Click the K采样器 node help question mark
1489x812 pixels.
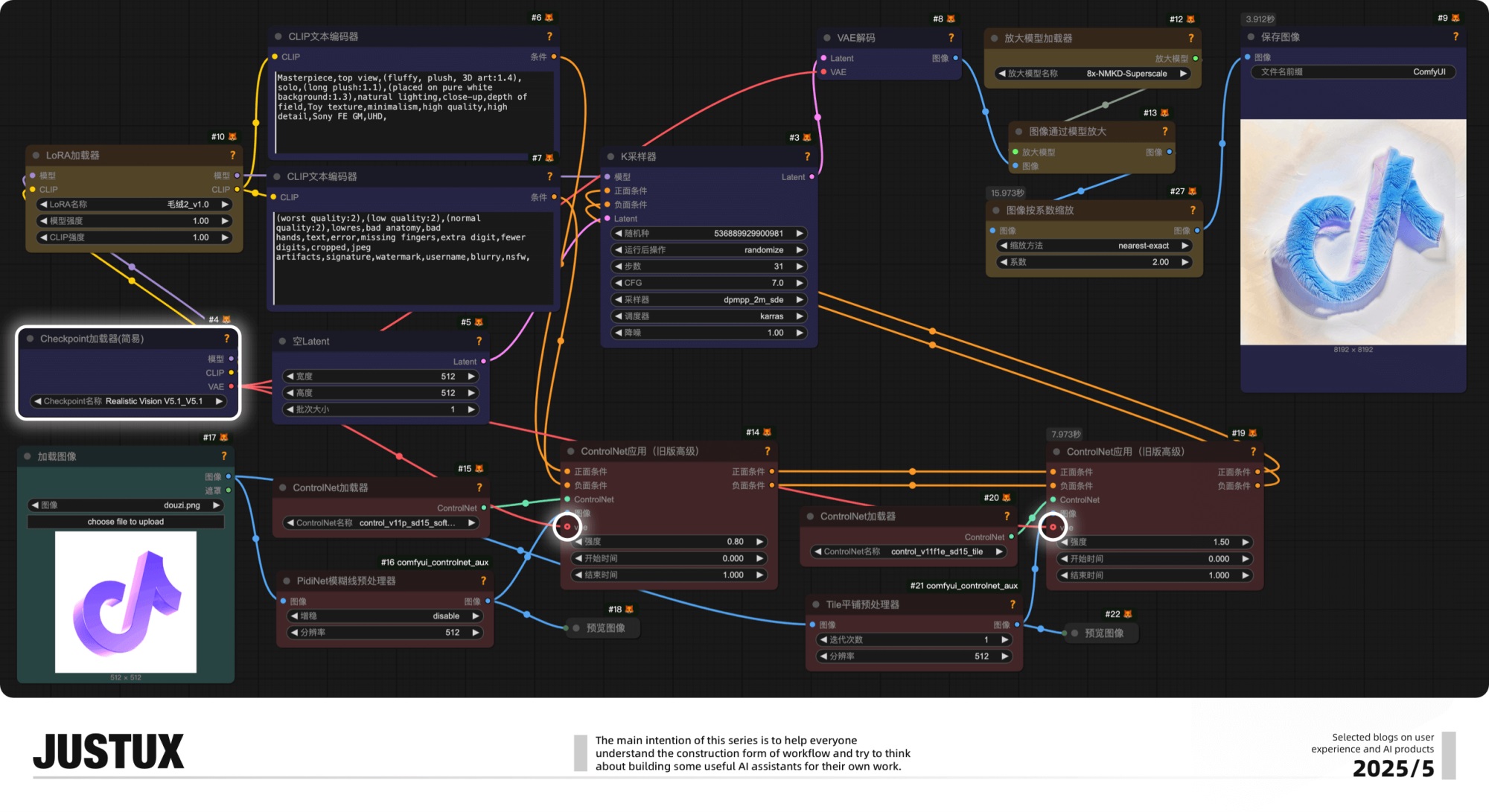click(x=807, y=156)
